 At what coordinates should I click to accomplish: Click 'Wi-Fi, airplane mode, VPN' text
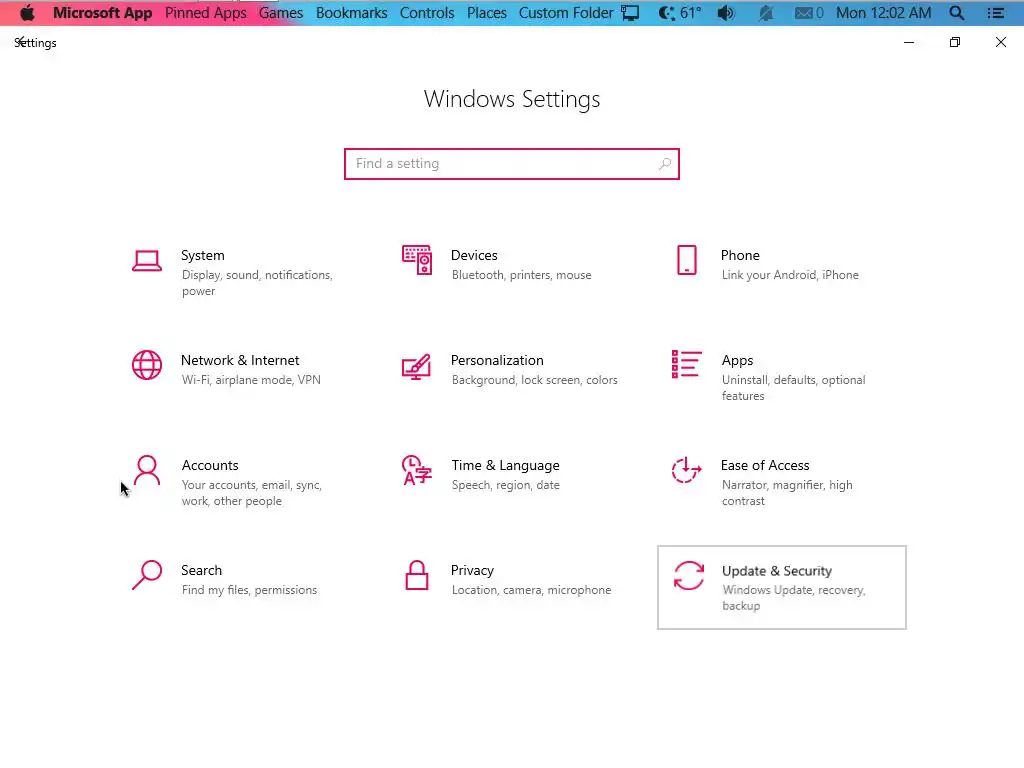[x=251, y=380]
